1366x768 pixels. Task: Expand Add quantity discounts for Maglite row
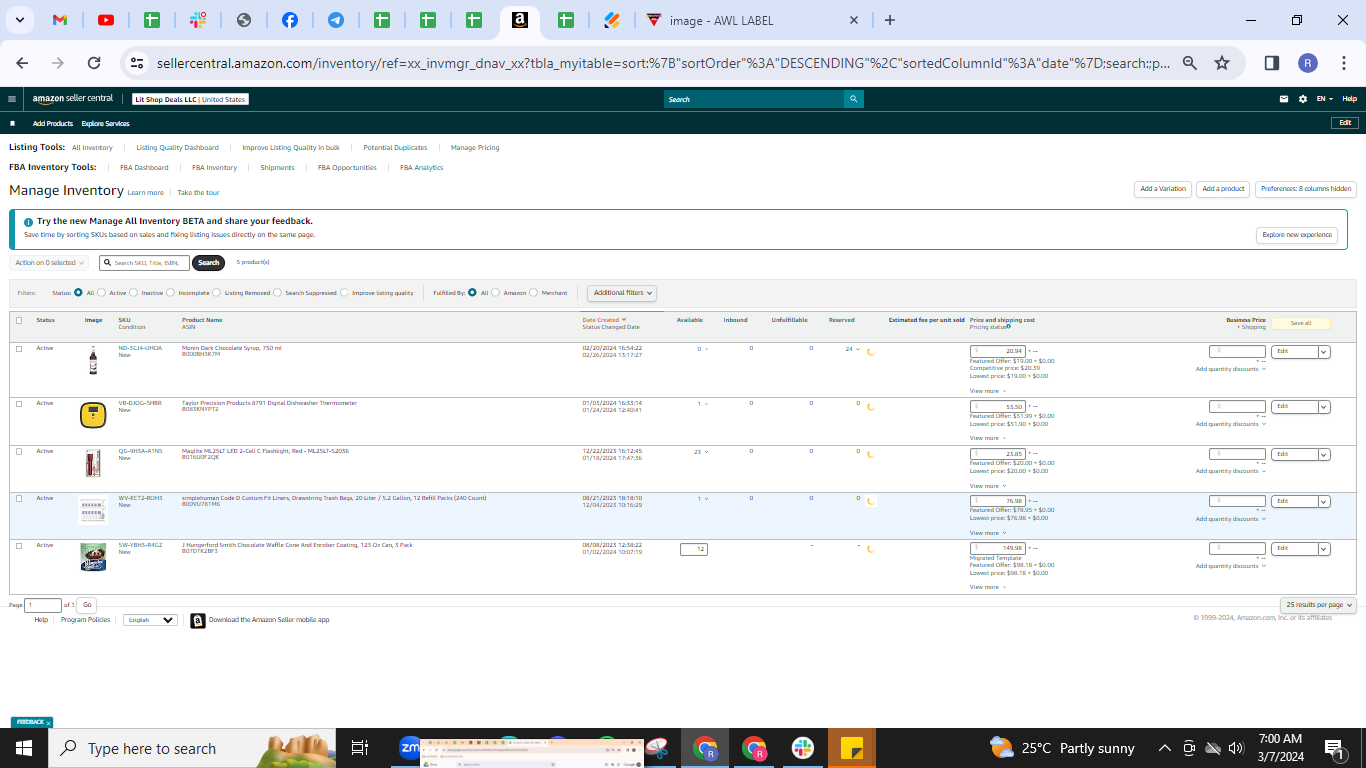[1231, 471]
